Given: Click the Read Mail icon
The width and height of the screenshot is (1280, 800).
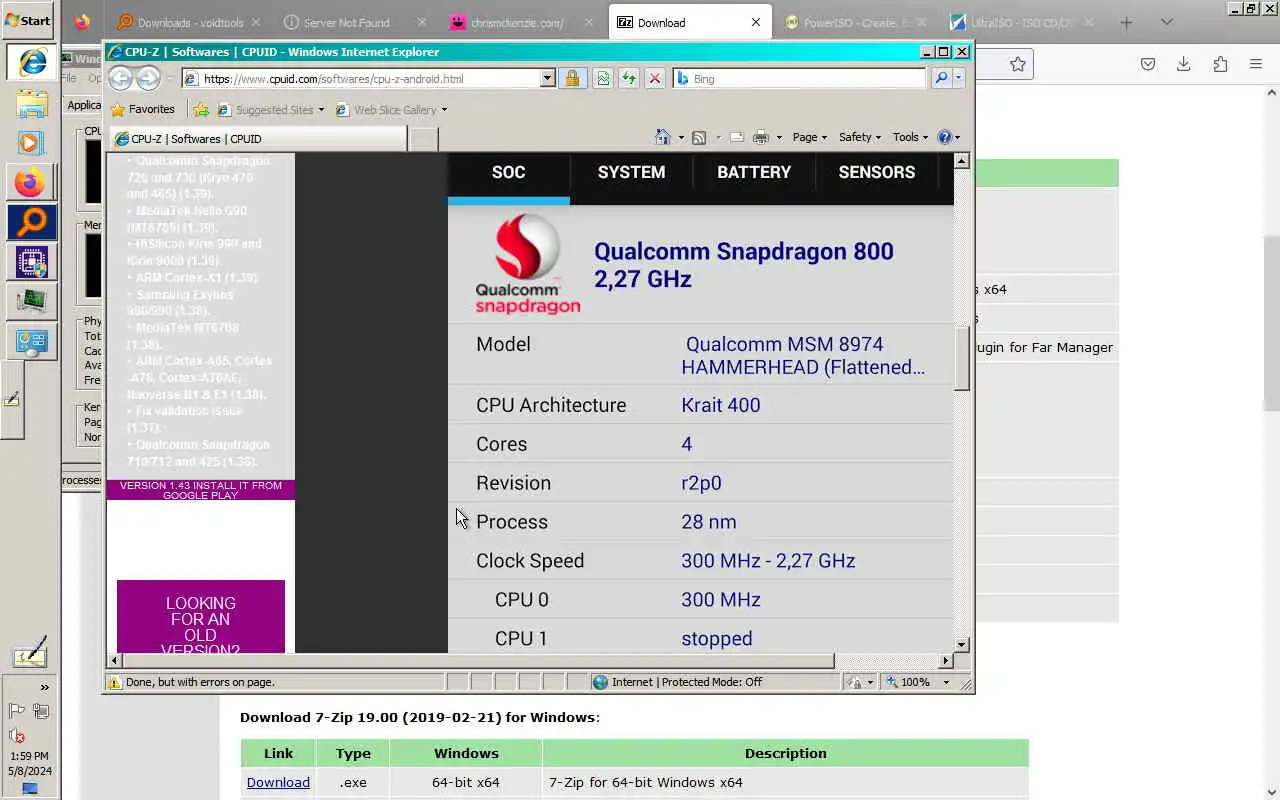Looking at the screenshot, I should tap(737, 137).
